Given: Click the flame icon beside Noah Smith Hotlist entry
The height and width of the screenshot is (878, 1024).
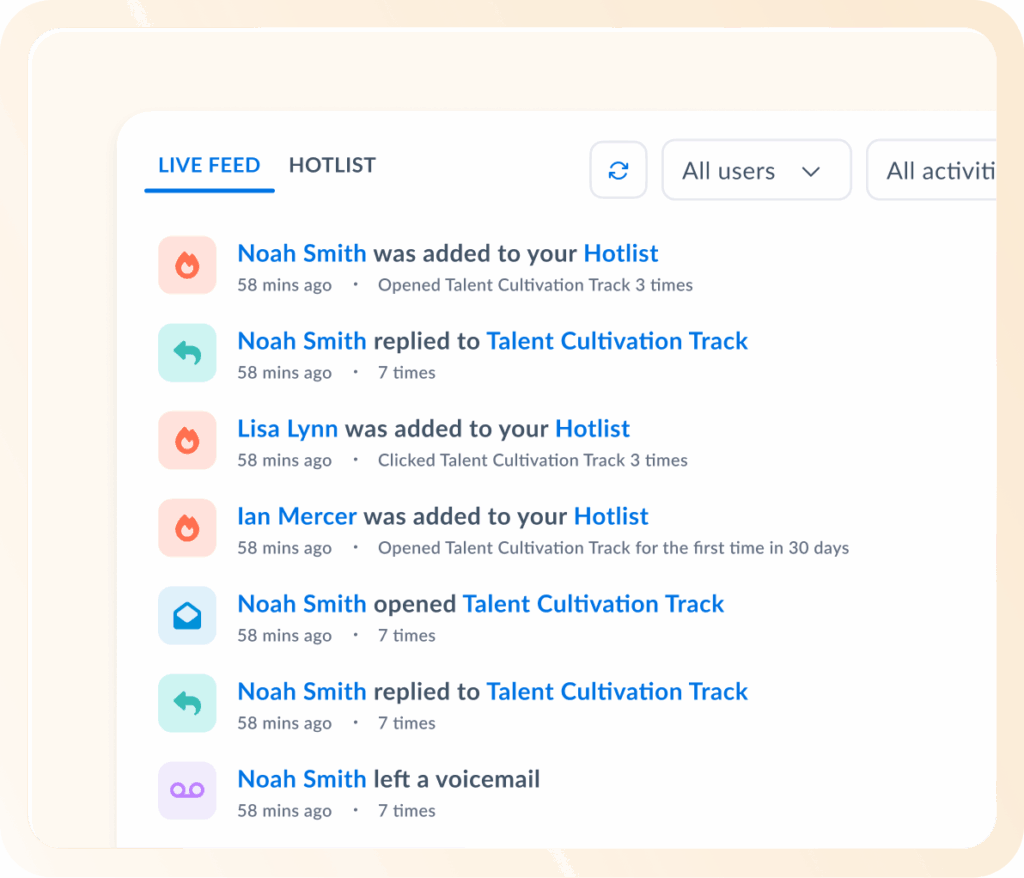Looking at the screenshot, I should (187, 265).
